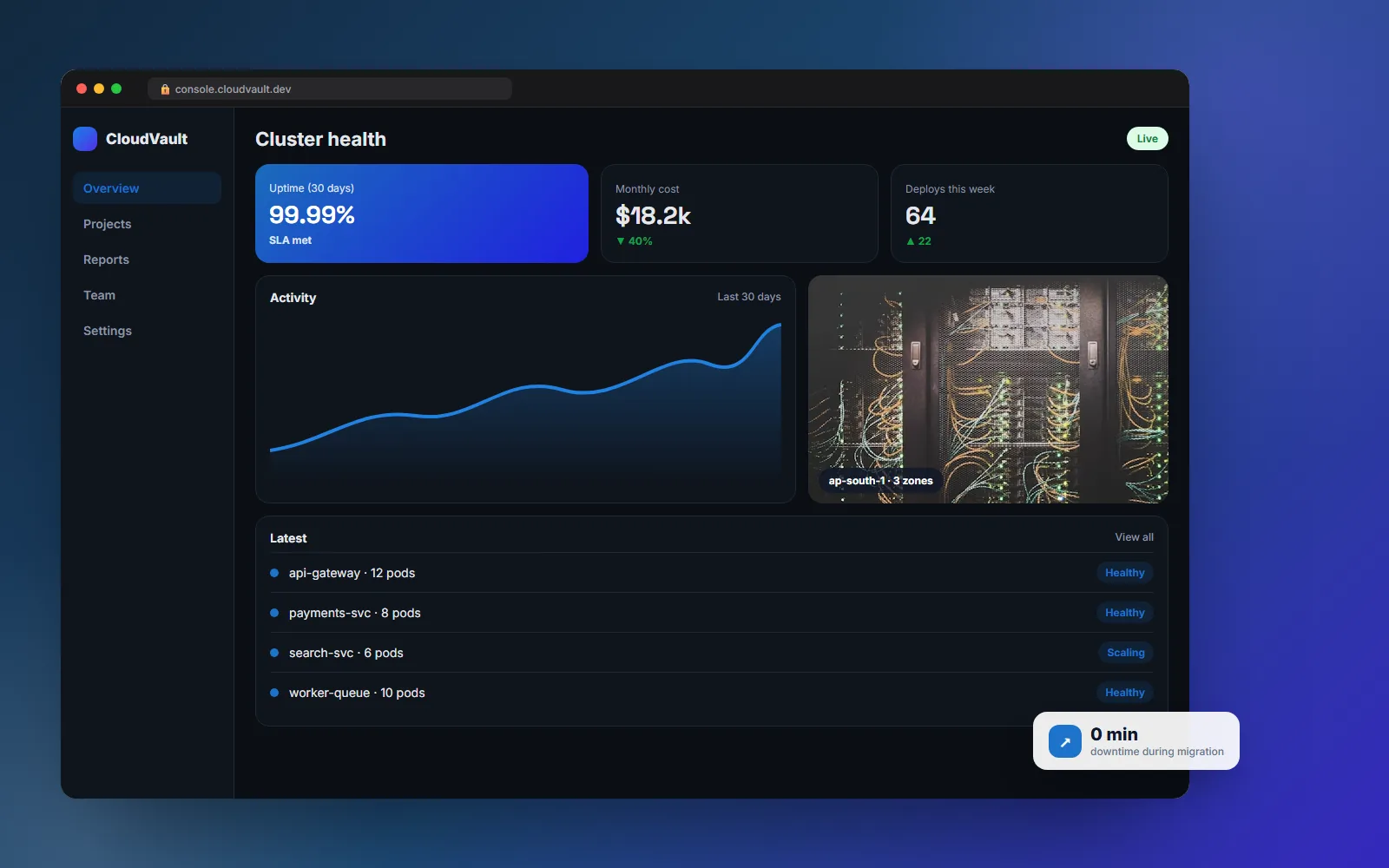The height and width of the screenshot is (868, 1389).
Task: Click the 99.99% uptime value
Action: click(312, 214)
